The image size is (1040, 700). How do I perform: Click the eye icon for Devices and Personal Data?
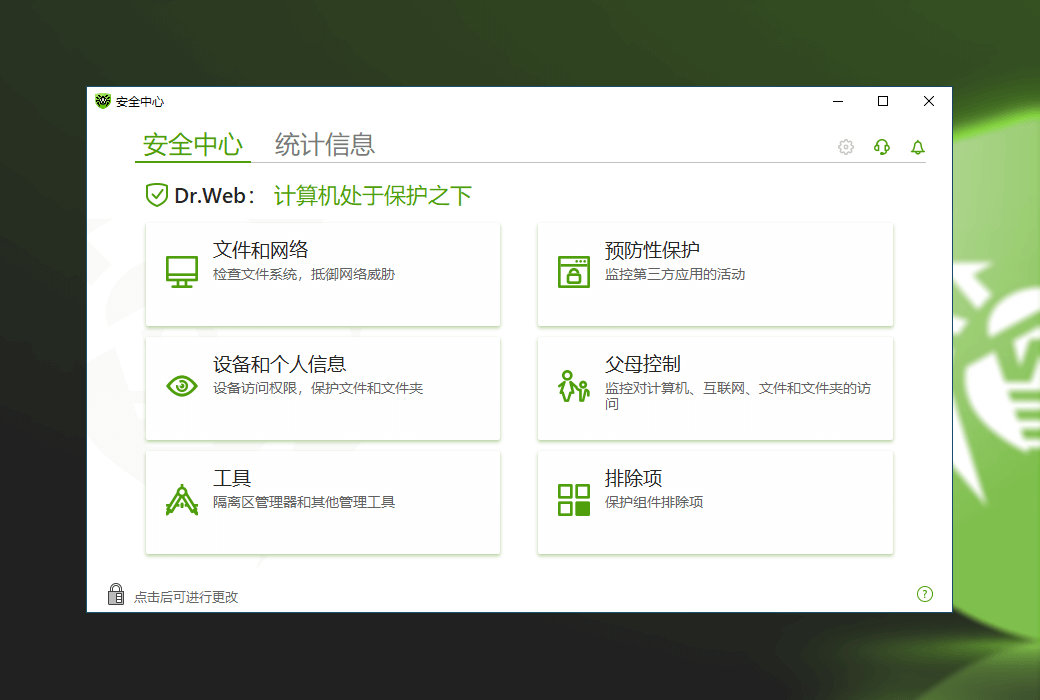tap(181, 385)
